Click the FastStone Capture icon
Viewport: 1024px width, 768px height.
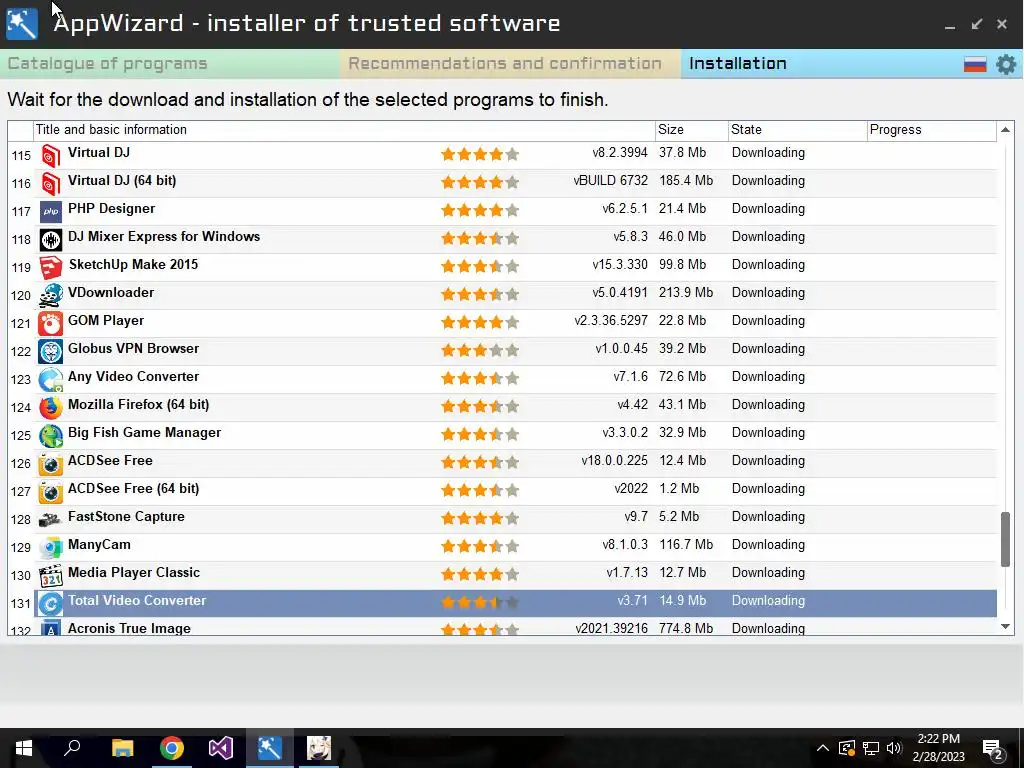click(50, 520)
